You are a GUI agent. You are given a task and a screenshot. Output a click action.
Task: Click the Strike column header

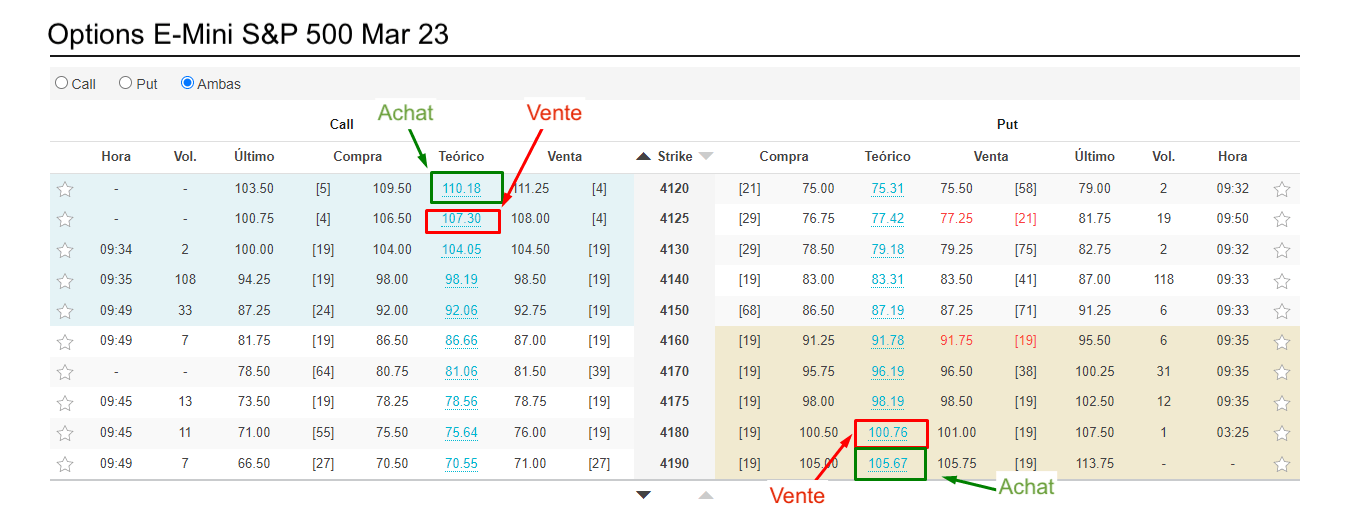[x=675, y=156]
